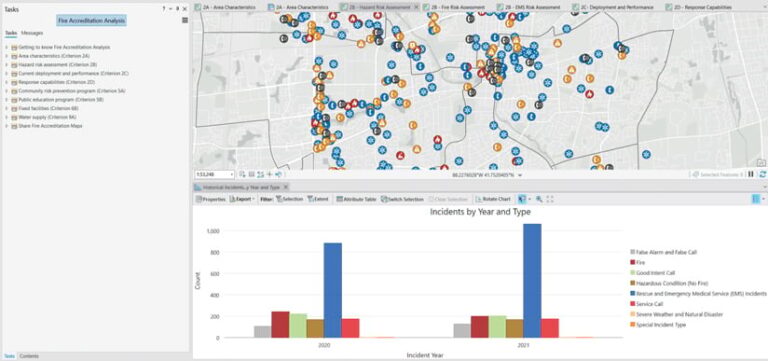Click Rotate Chart button
Screen dimensions: 768x361
tap(493, 199)
